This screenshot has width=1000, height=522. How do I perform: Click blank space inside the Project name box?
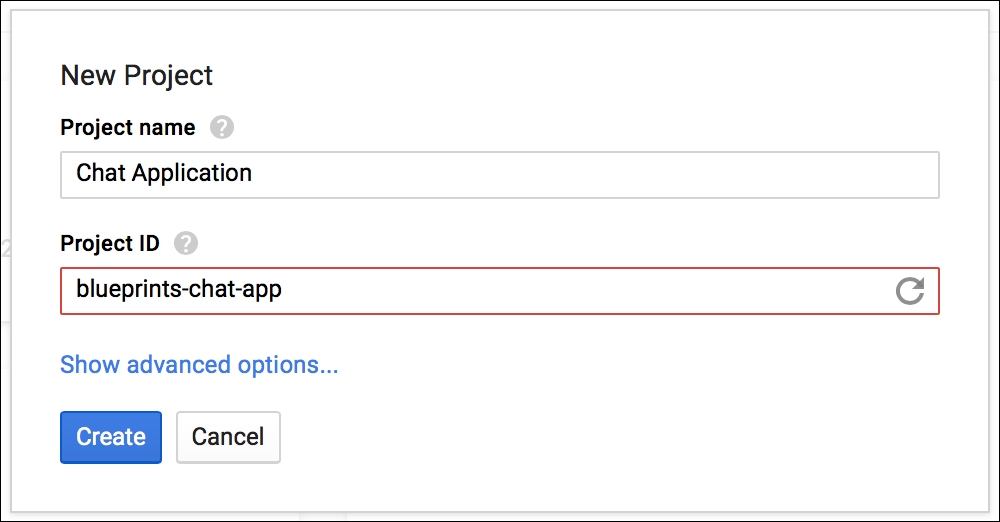(593, 175)
